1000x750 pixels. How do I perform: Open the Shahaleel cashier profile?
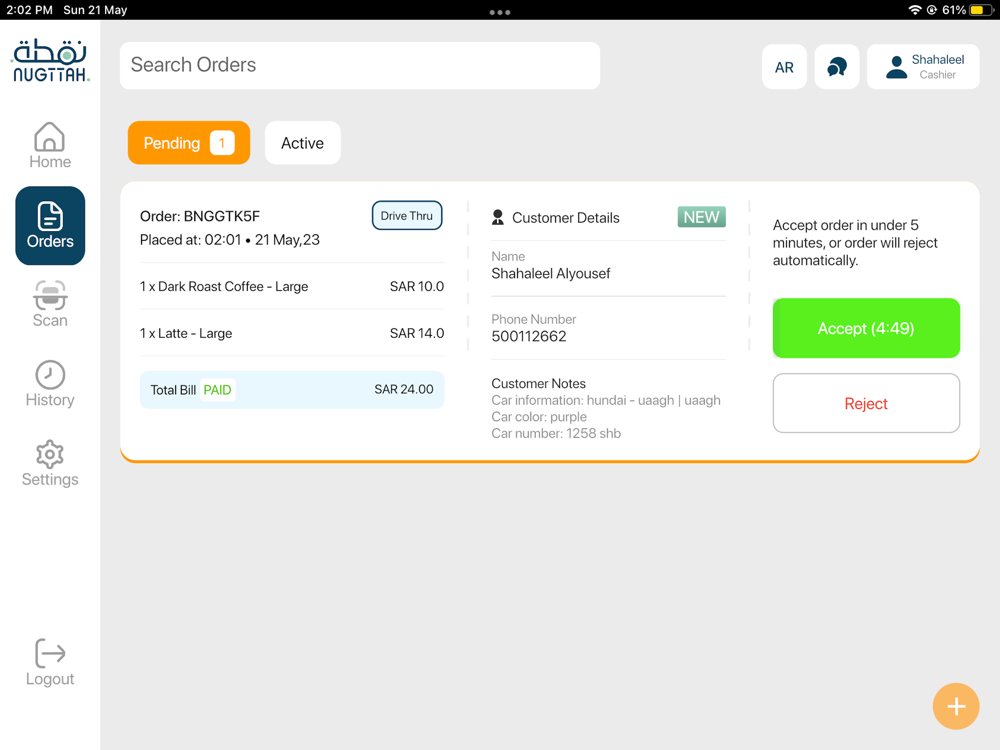923,66
